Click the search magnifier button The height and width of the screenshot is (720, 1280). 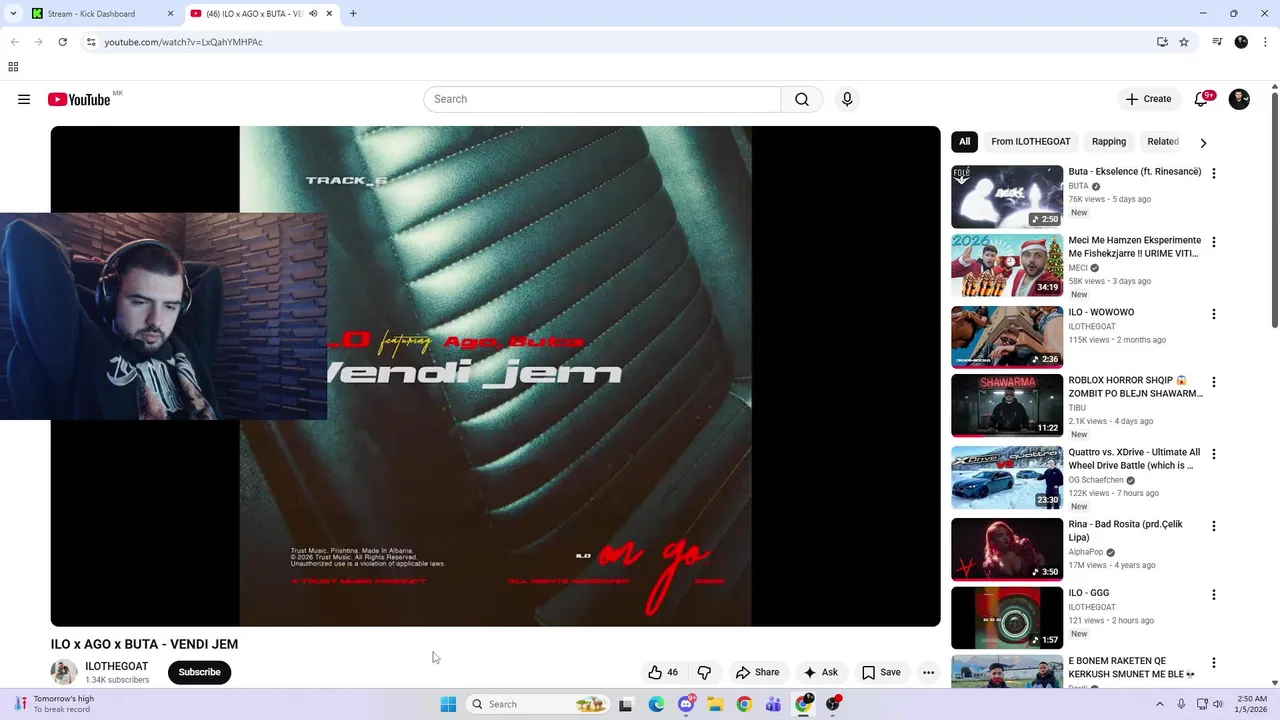(802, 99)
